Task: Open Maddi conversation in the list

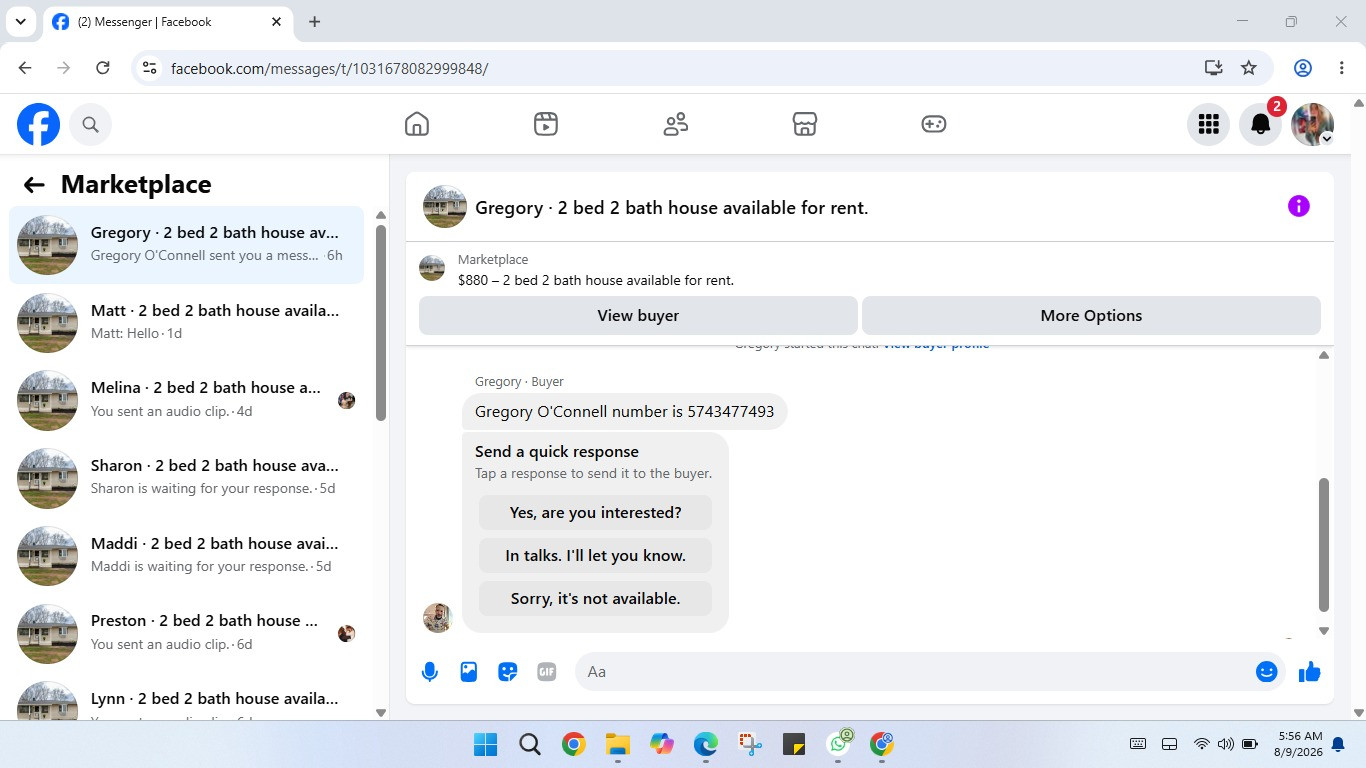Action: tap(187, 555)
